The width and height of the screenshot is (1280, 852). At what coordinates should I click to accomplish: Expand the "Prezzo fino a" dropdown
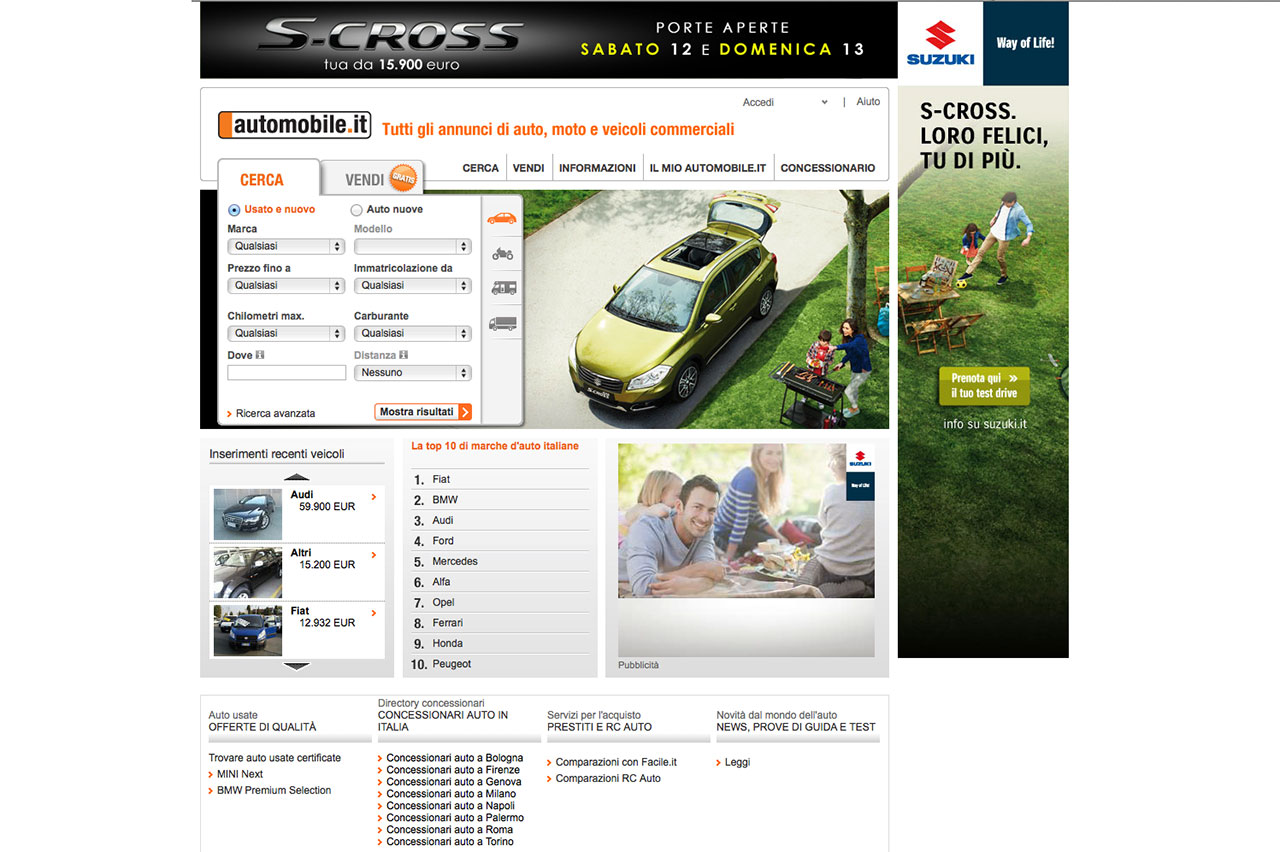[x=286, y=286]
